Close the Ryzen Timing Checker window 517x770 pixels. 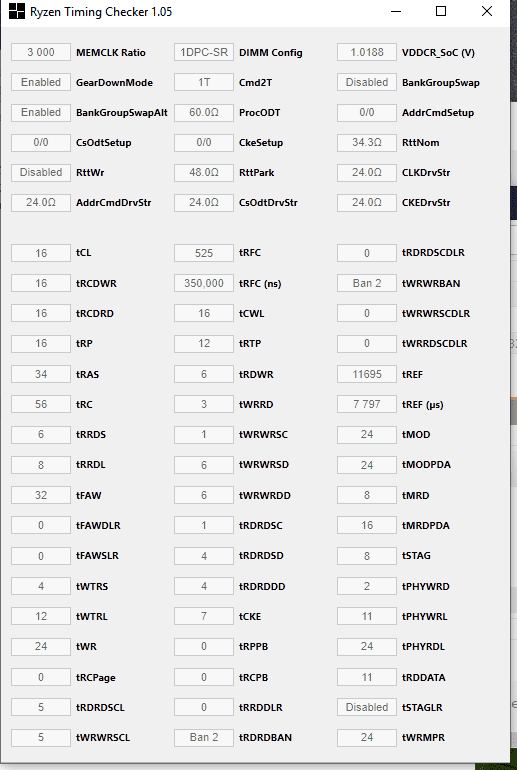pos(487,11)
